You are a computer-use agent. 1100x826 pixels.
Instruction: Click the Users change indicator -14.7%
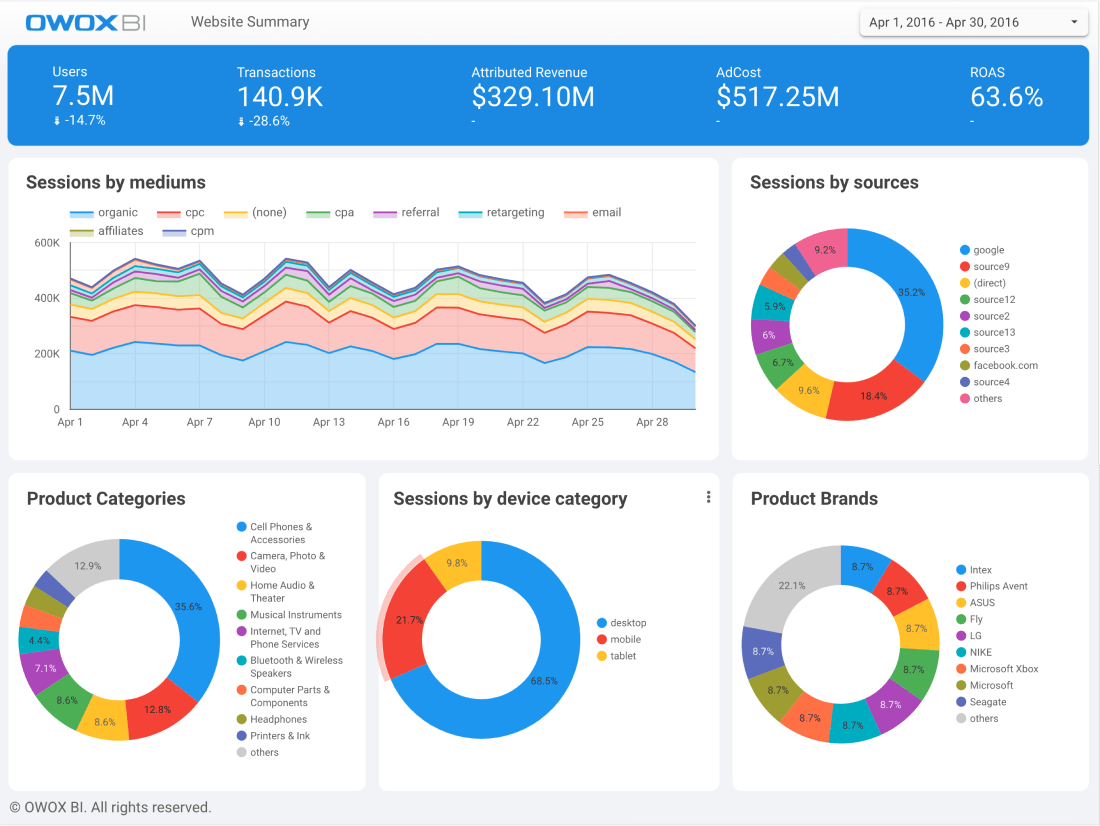pos(79,121)
